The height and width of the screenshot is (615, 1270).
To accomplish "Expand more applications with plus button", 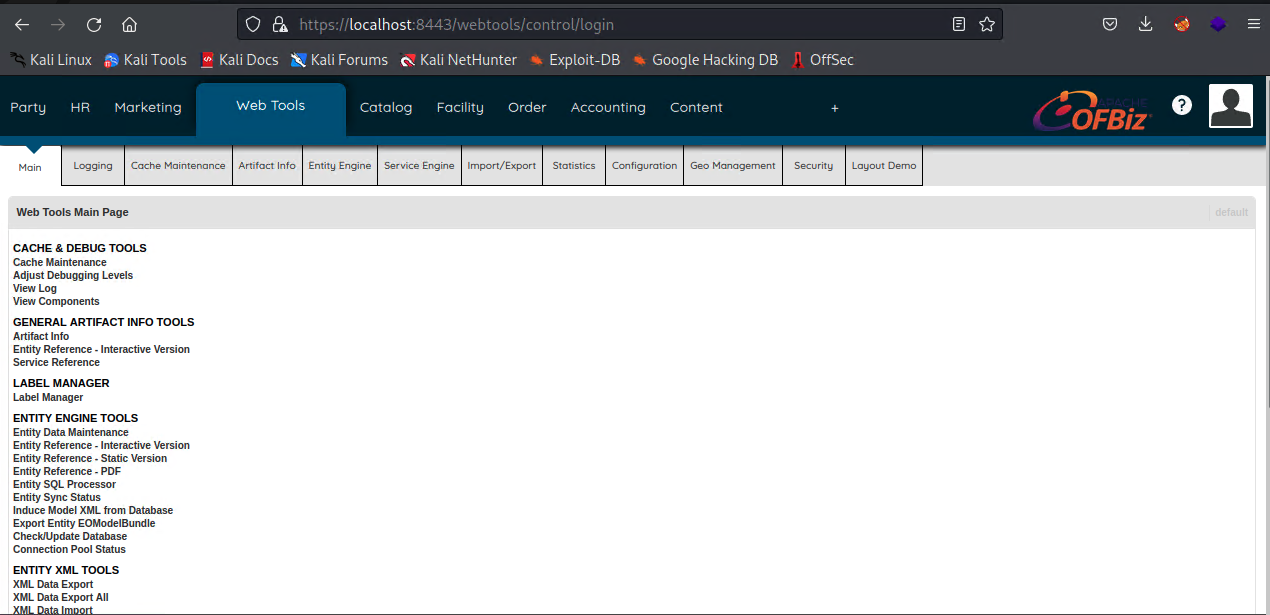I will click(x=835, y=108).
